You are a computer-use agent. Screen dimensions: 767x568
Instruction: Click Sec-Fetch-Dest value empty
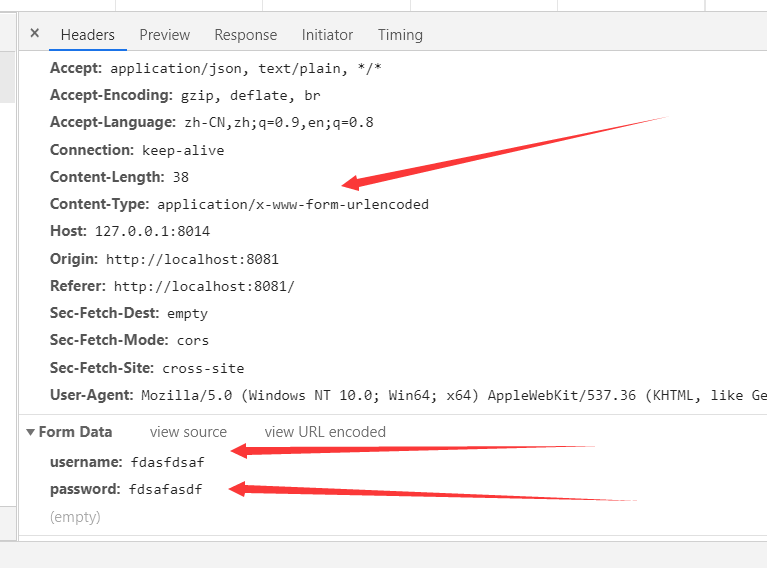pos(187,314)
